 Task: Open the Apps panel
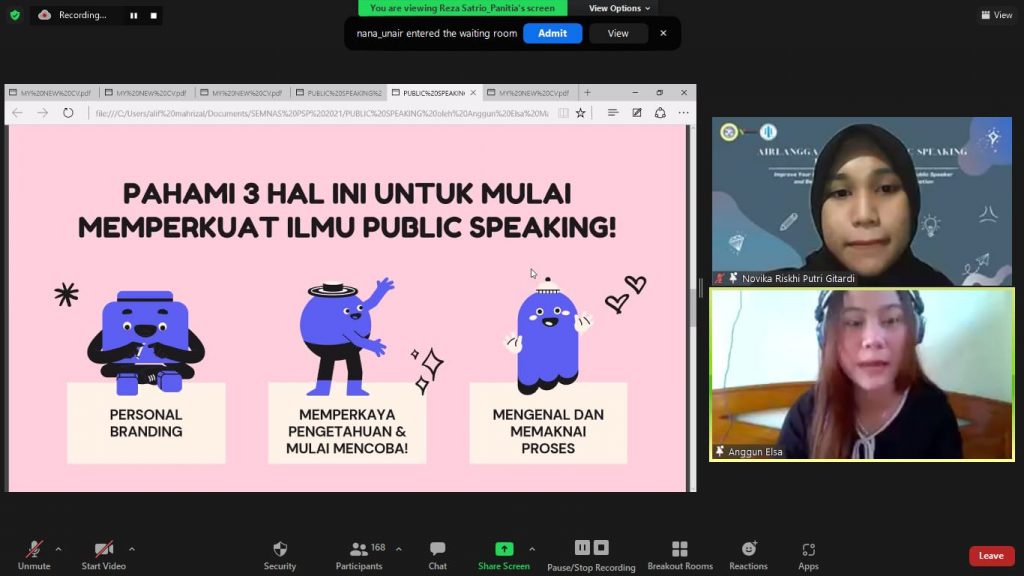point(808,556)
